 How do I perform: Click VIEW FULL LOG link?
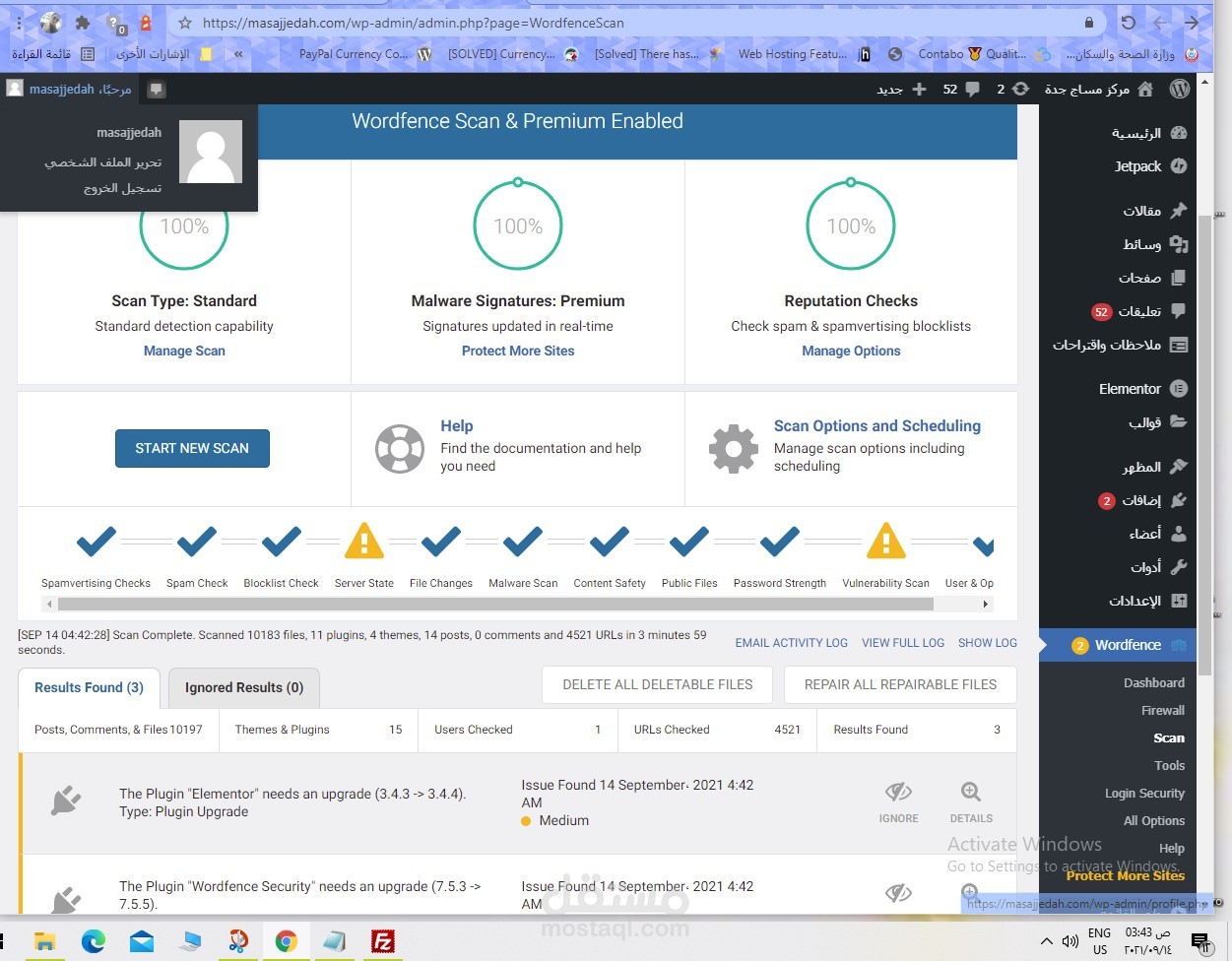tap(903, 643)
